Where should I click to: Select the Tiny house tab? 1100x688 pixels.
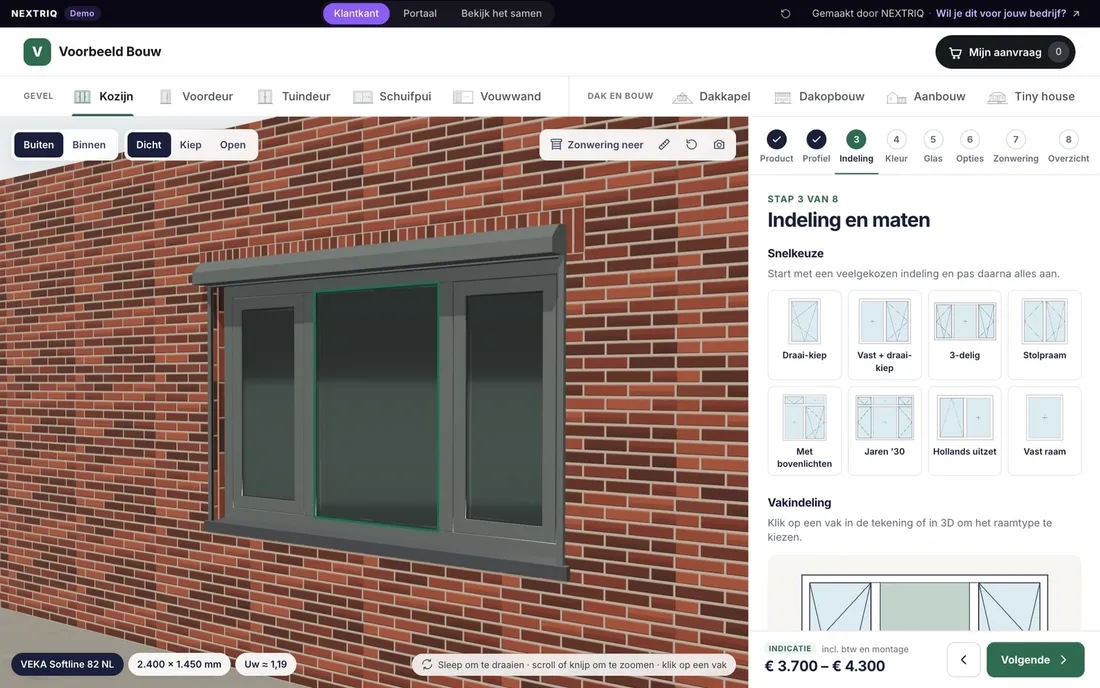[x=1031, y=96]
